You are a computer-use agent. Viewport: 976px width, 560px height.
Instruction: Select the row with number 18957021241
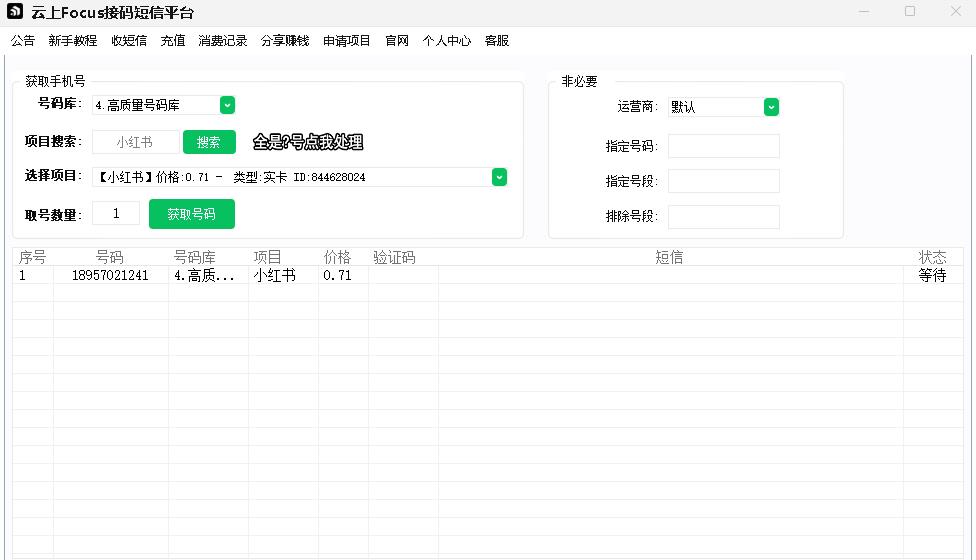110,276
